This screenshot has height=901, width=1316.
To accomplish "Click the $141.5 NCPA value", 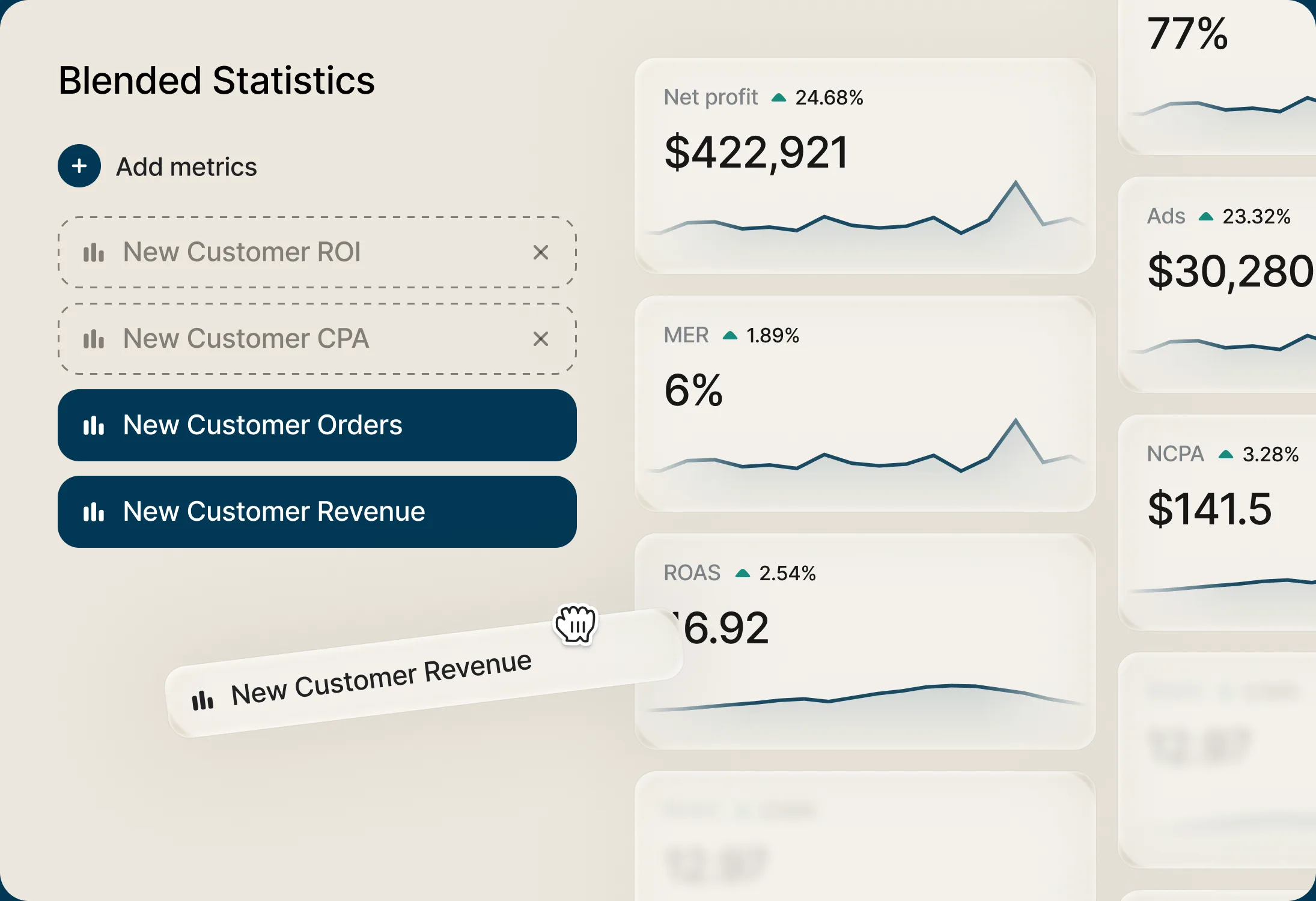I will point(1210,509).
